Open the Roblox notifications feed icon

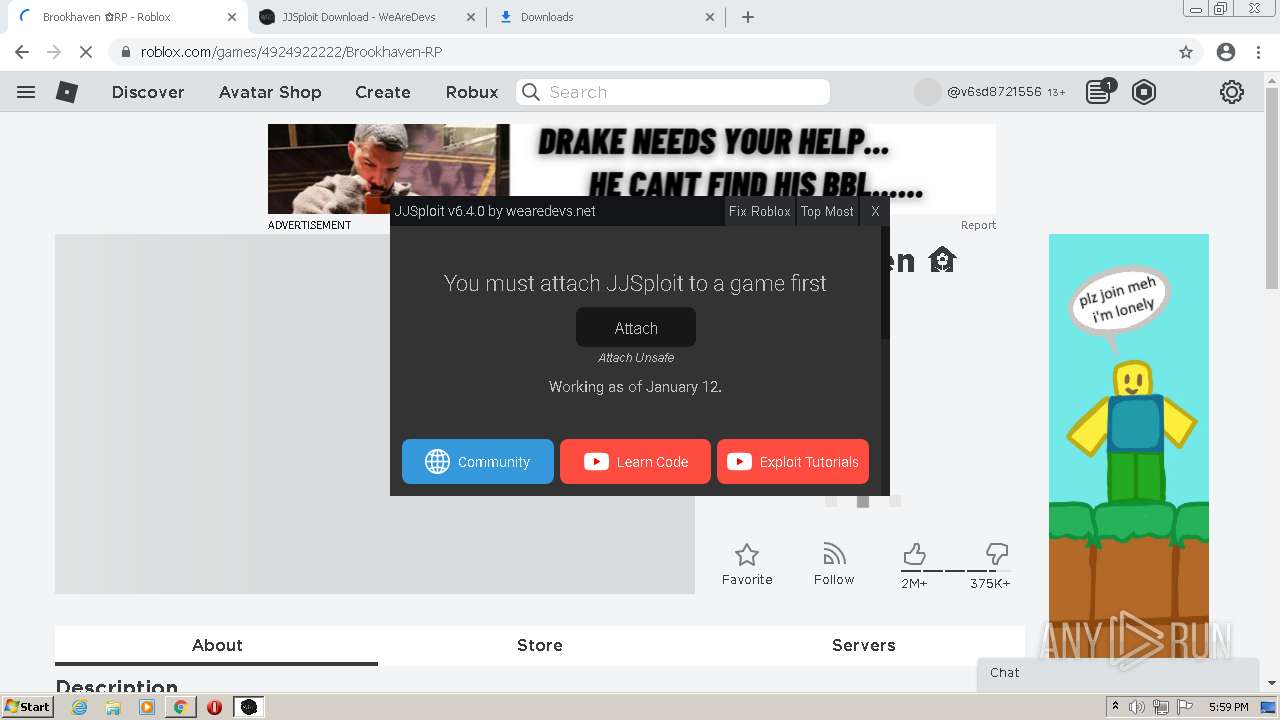[x=1099, y=92]
